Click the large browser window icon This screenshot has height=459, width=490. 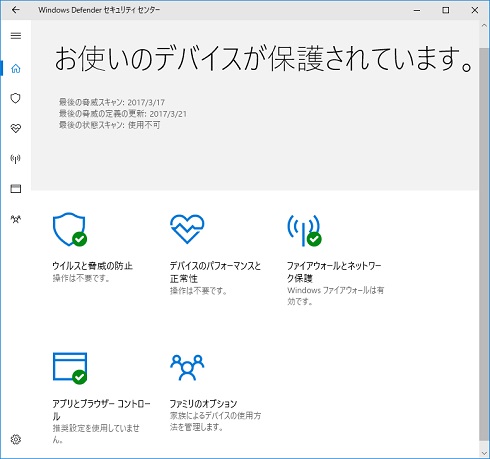70,368
